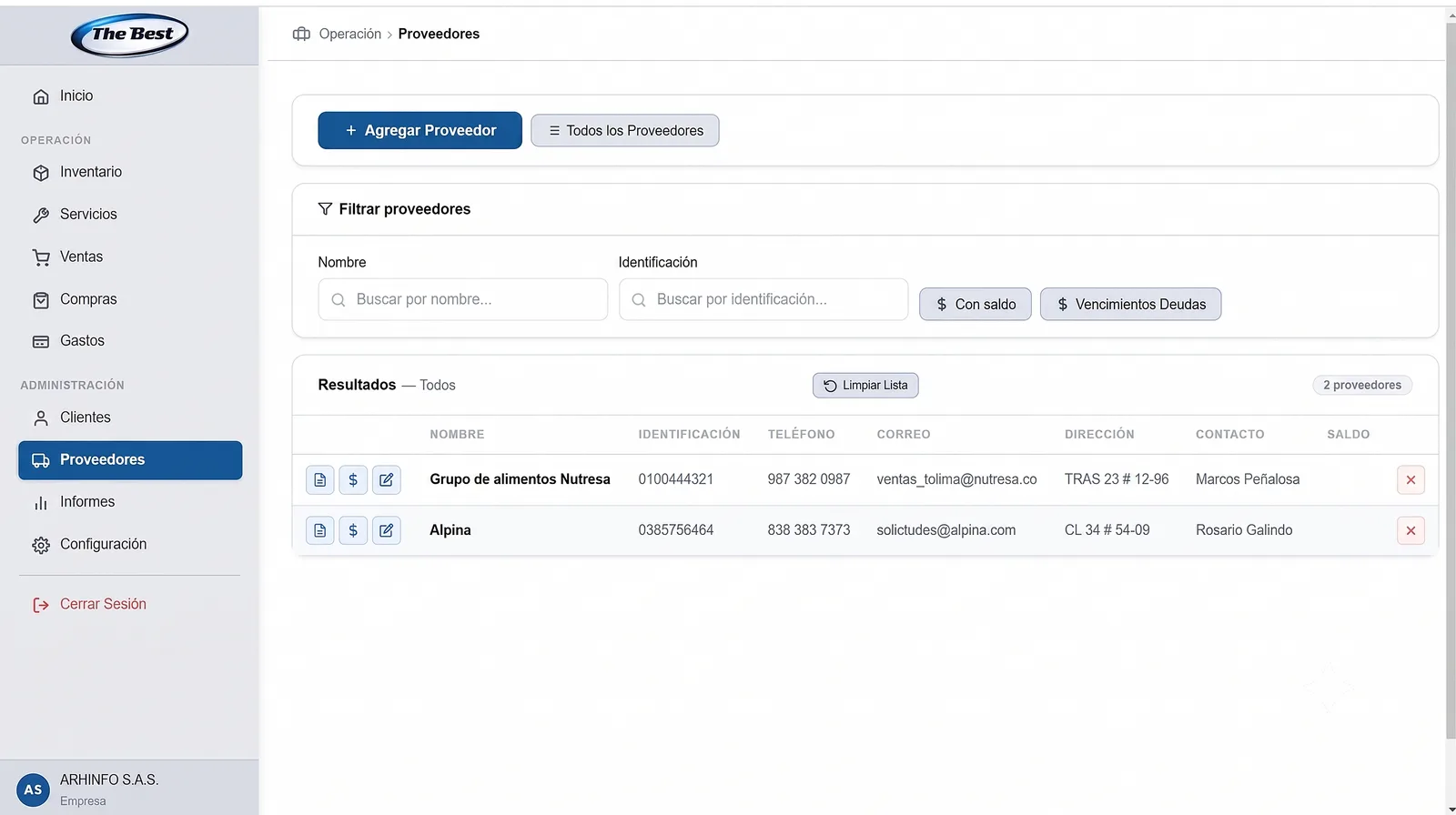Image resolution: width=1456 pixels, height=815 pixels.
Task: Click ARHINFO S.A.S. company name
Action: 109,780
